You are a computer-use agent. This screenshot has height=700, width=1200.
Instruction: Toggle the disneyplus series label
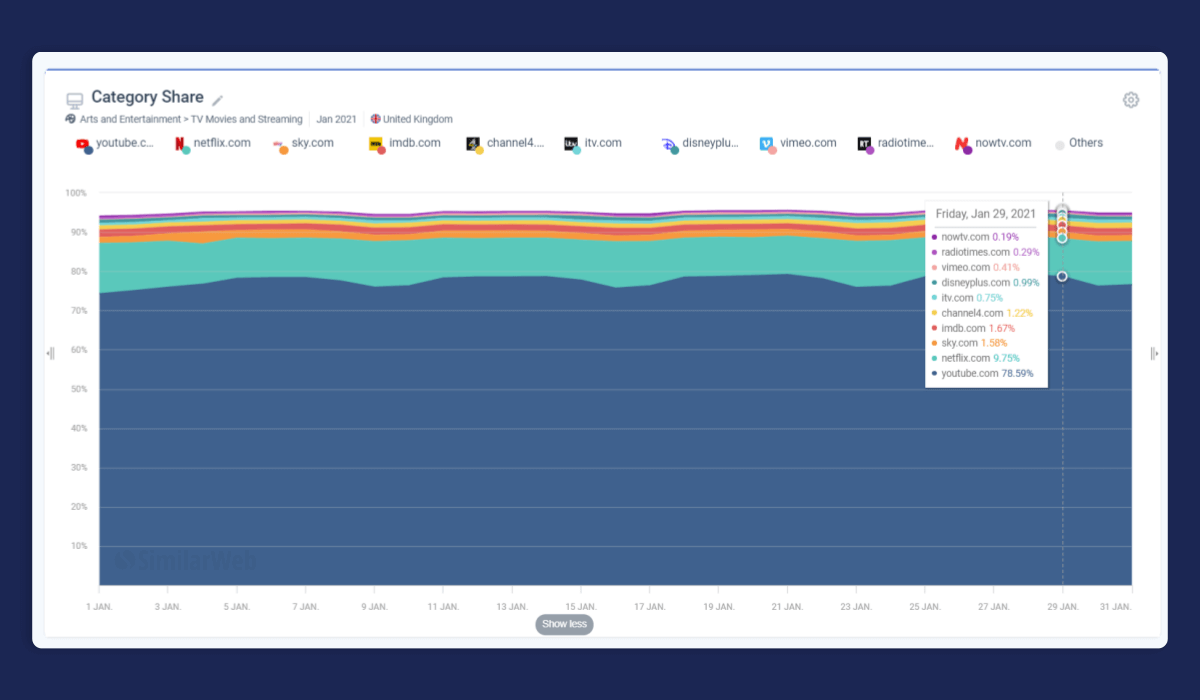click(x=710, y=143)
